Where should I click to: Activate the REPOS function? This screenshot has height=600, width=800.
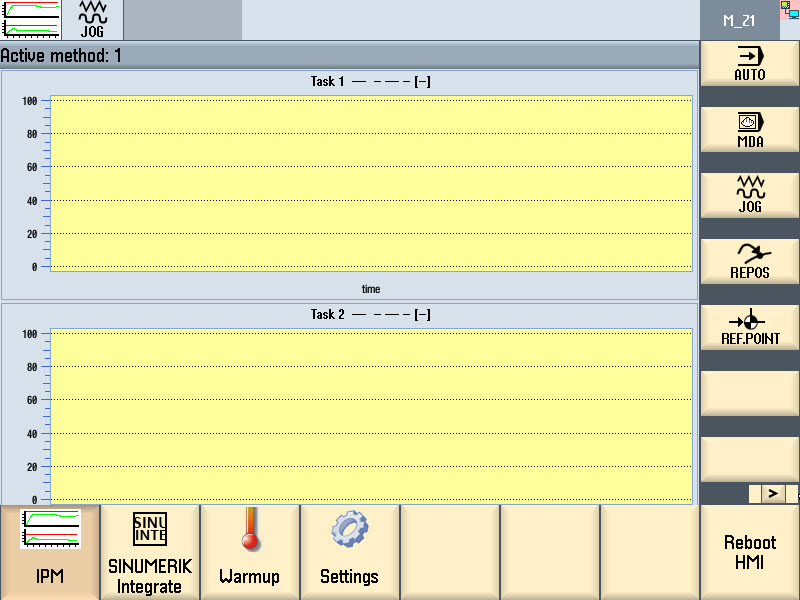point(749,261)
